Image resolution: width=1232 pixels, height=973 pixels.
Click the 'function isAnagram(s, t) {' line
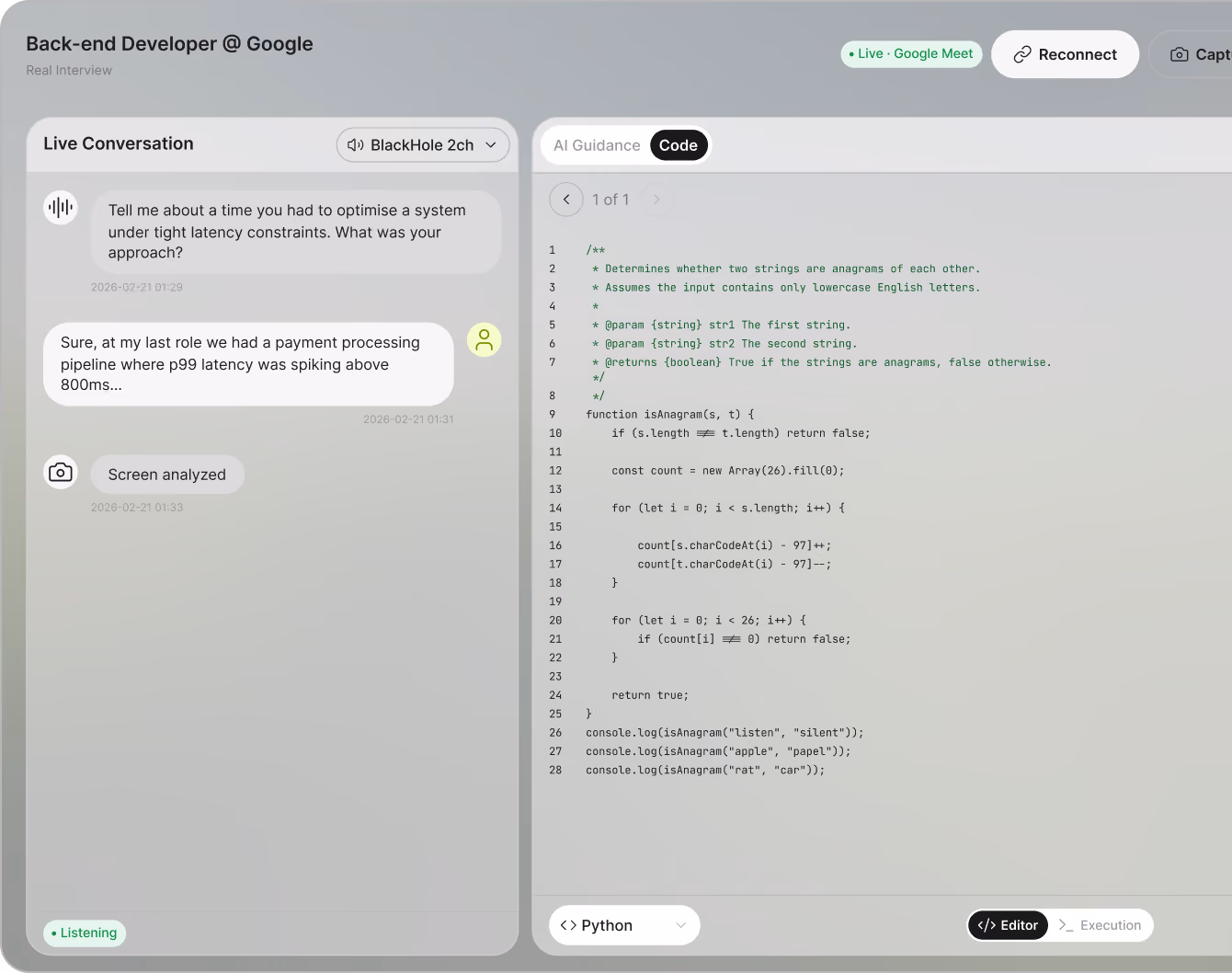(x=669, y=415)
